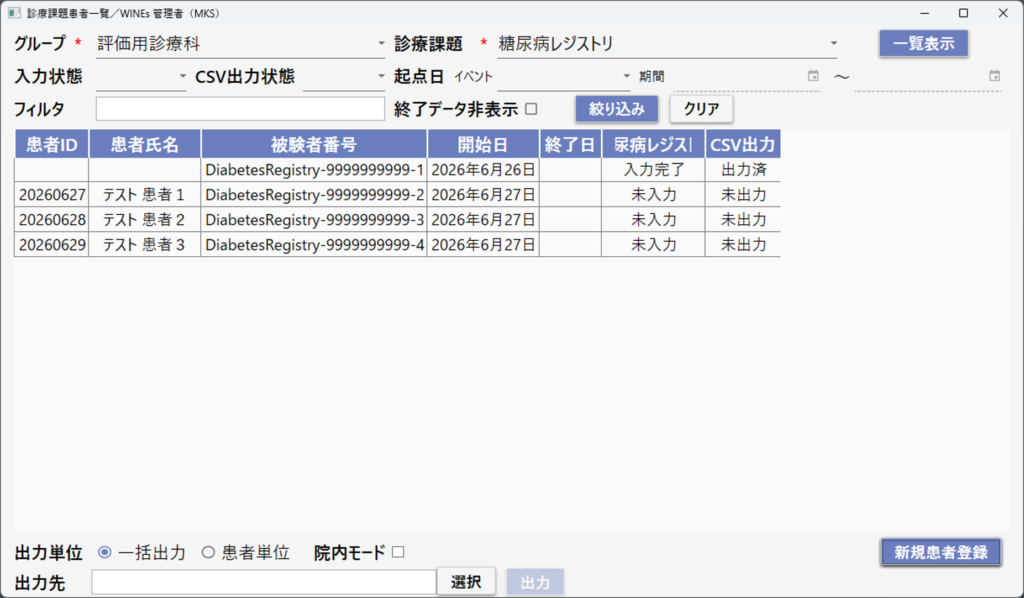
Task: Click patient ID 20260628
Action: tap(52, 219)
